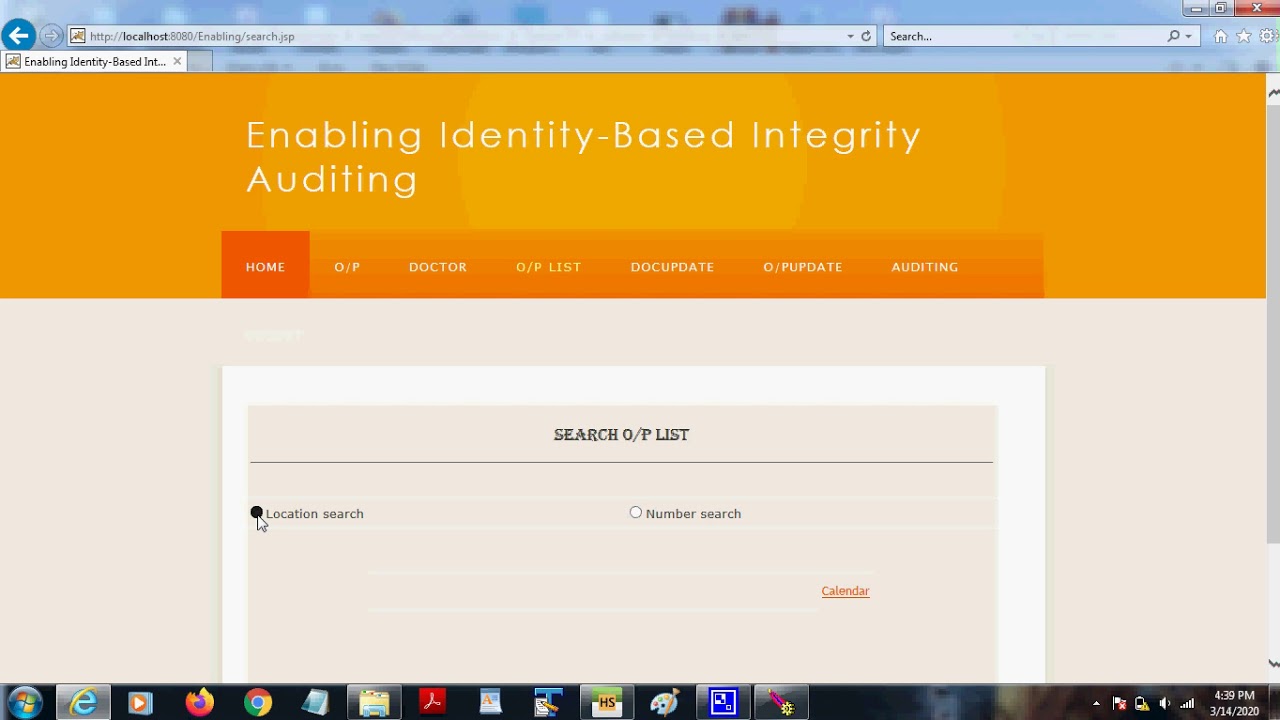1280x720 pixels.
Task: Open the browser Home icon
Action: click(1220, 36)
